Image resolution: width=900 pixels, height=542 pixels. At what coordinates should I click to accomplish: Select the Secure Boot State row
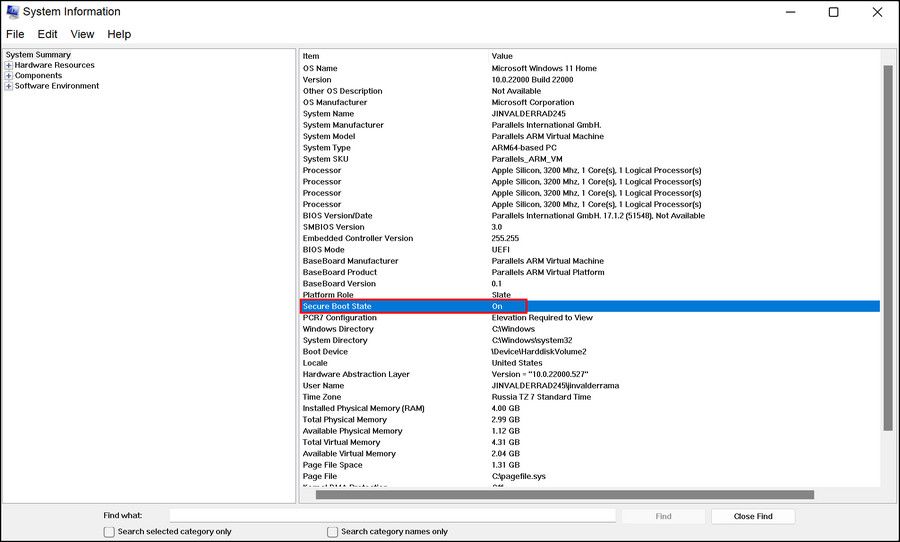(x=590, y=306)
